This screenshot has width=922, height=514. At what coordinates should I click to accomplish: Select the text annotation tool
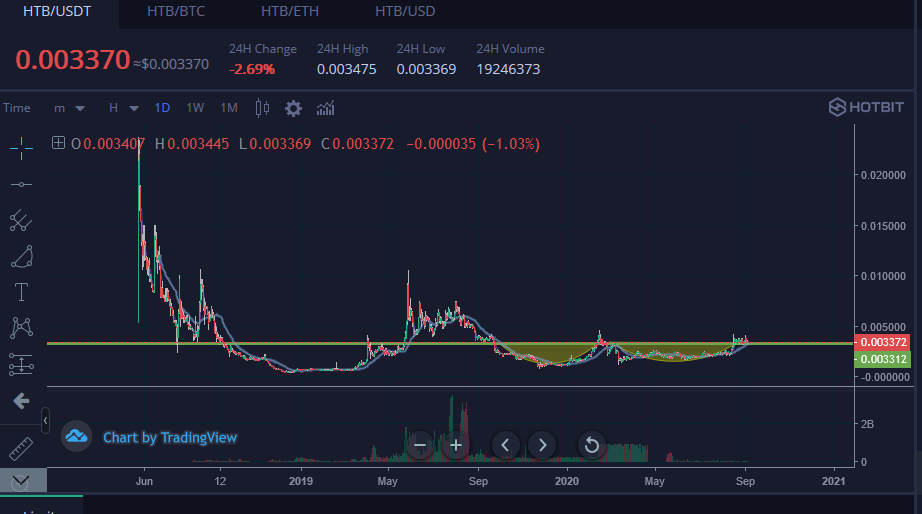pyautogui.click(x=21, y=292)
